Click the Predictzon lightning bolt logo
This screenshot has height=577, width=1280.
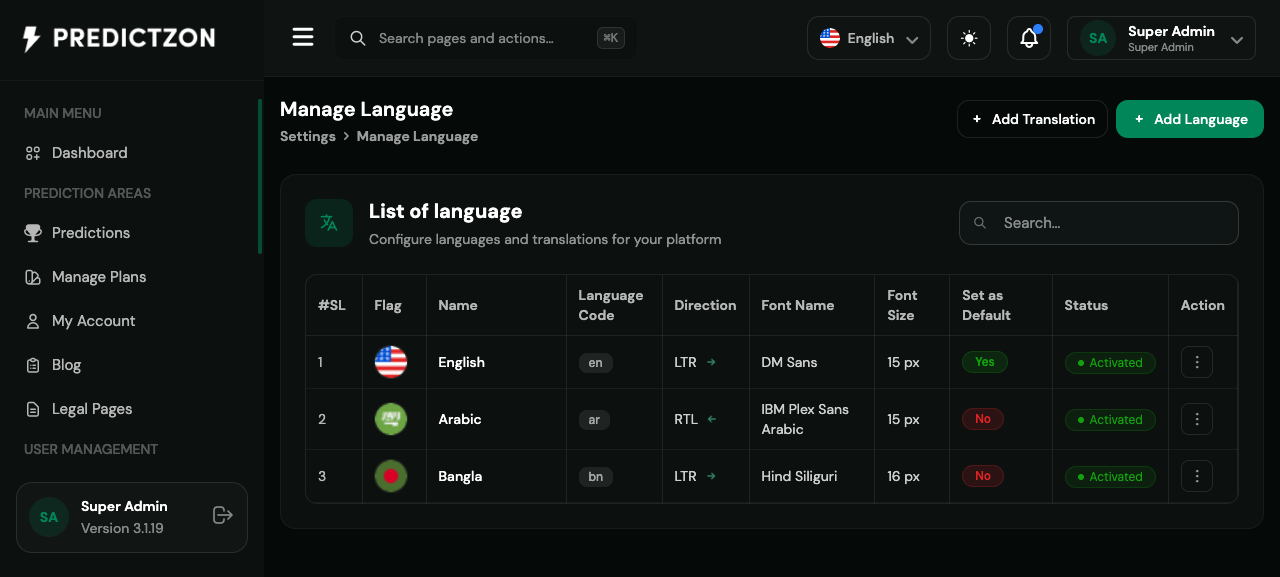32,39
